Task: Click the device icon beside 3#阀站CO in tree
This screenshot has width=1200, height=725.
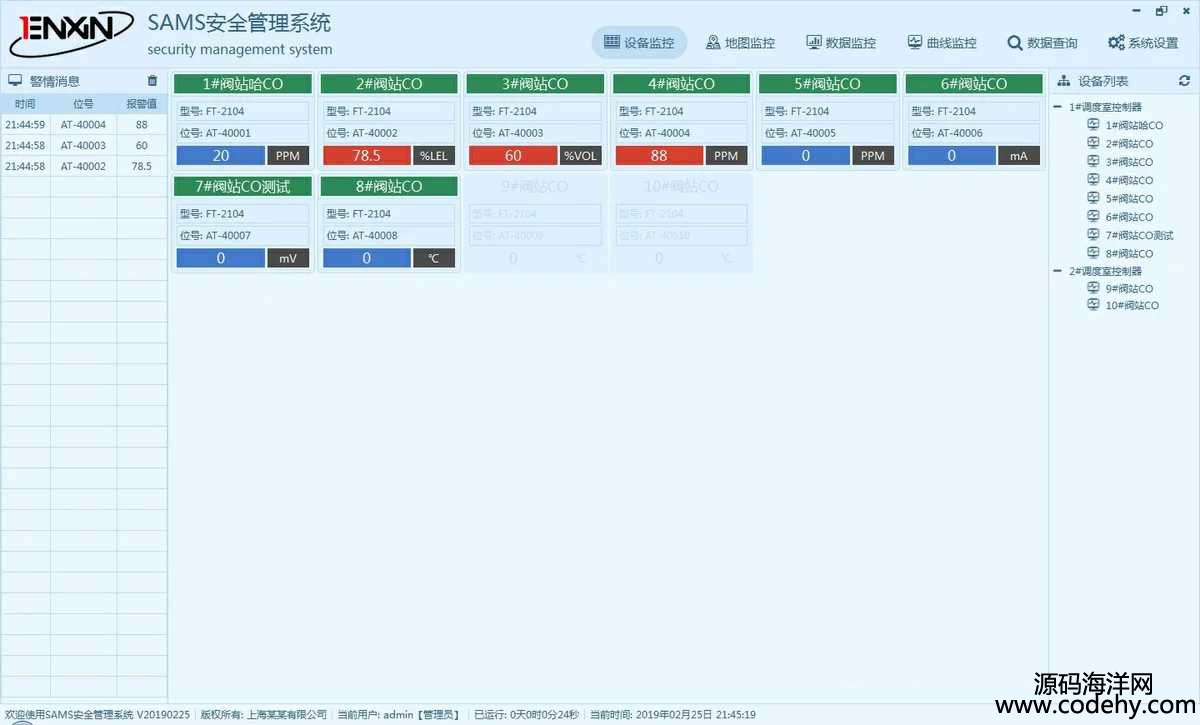Action: click(x=1093, y=162)
